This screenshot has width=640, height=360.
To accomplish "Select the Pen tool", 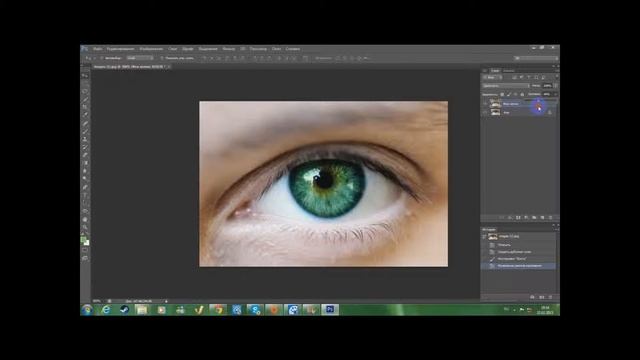I will (x=85, y=187).
